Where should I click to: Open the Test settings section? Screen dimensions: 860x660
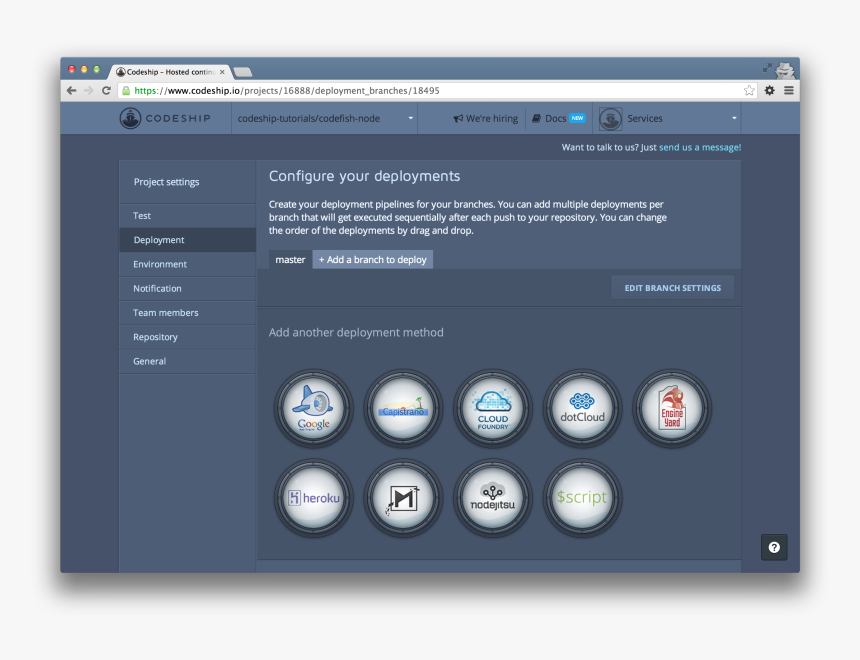point(188,216)
